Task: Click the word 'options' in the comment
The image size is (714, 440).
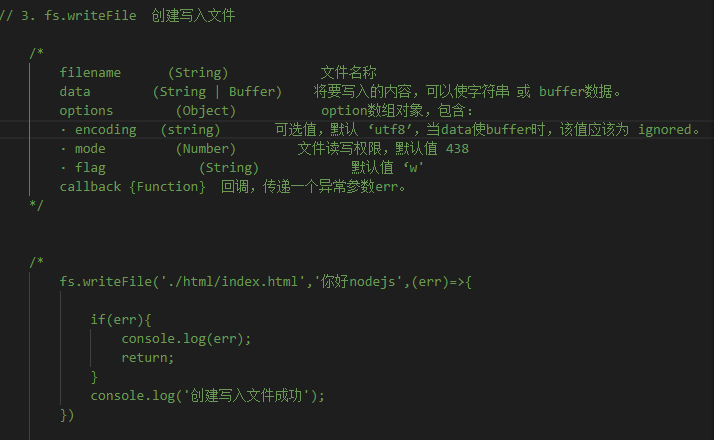Action: pos(86,111)
